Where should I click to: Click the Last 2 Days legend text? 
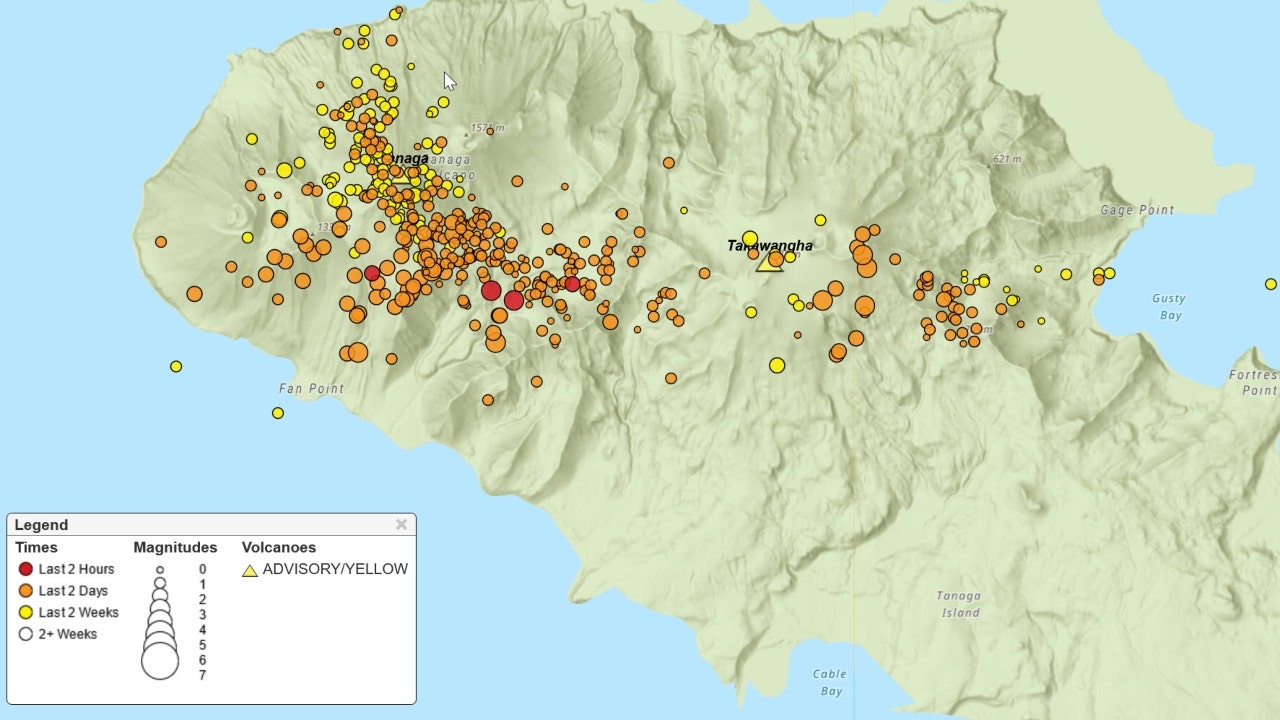(x=73, y=591)
